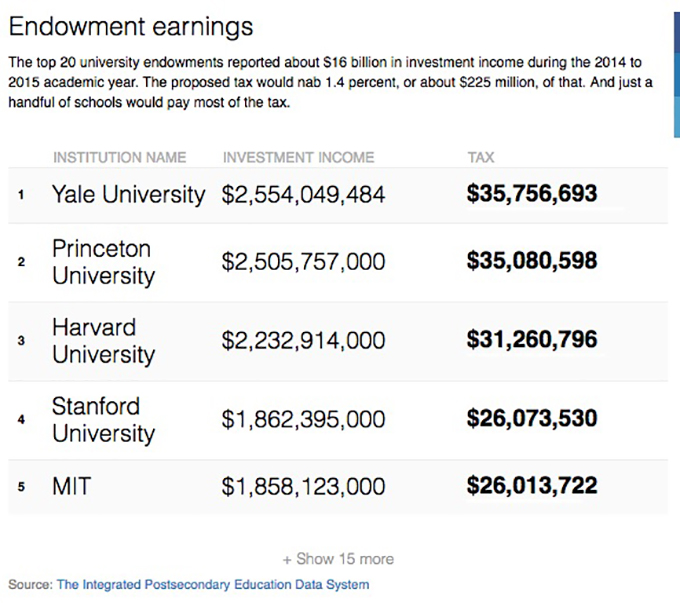
Task: Sort by the INVESTMENT INCOME column header
Action: point(298,157)
